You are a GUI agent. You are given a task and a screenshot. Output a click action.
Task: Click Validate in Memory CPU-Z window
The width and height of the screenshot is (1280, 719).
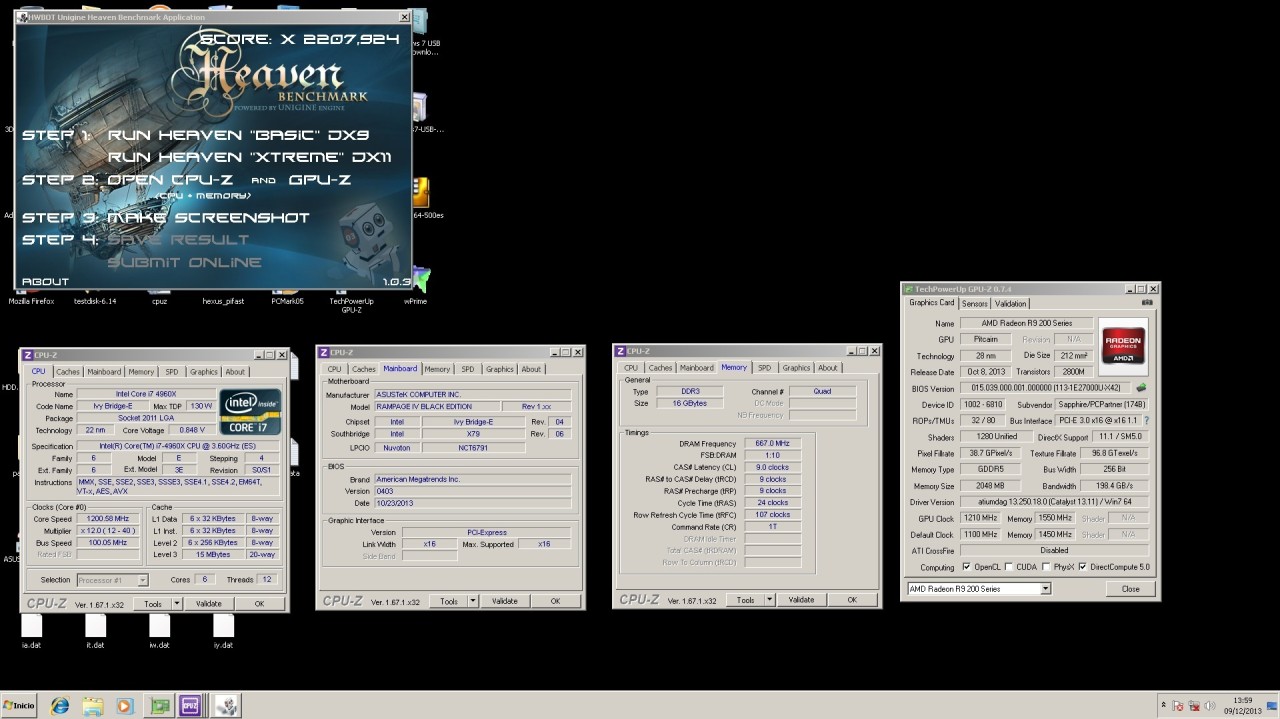click(x=801, y=600)
